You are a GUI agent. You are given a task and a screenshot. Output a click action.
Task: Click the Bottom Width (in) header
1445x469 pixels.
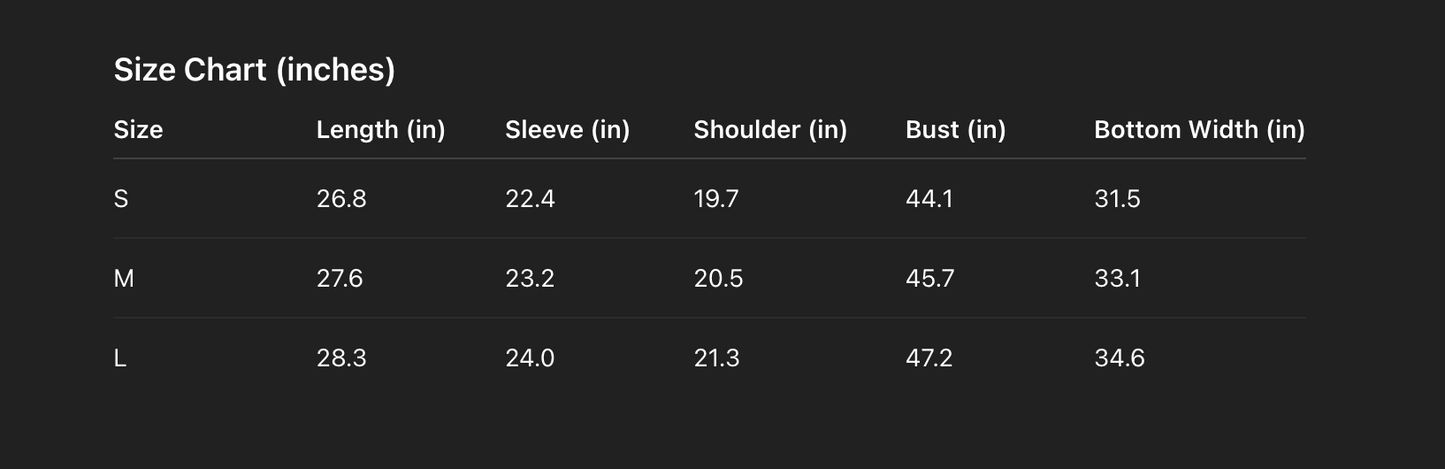1199,130
